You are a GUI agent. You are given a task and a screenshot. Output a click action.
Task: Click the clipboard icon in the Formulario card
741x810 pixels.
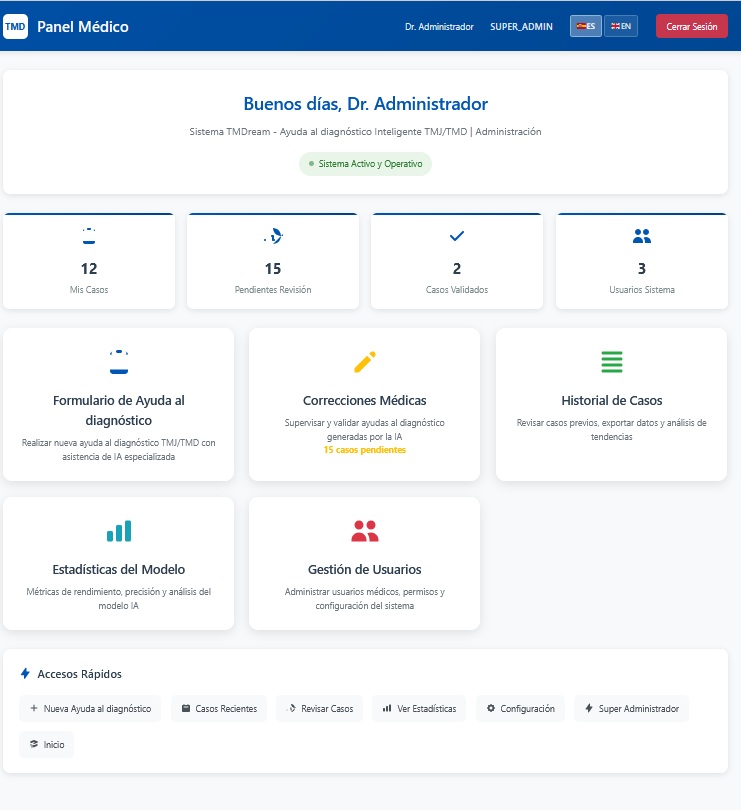tap(119, 362)
